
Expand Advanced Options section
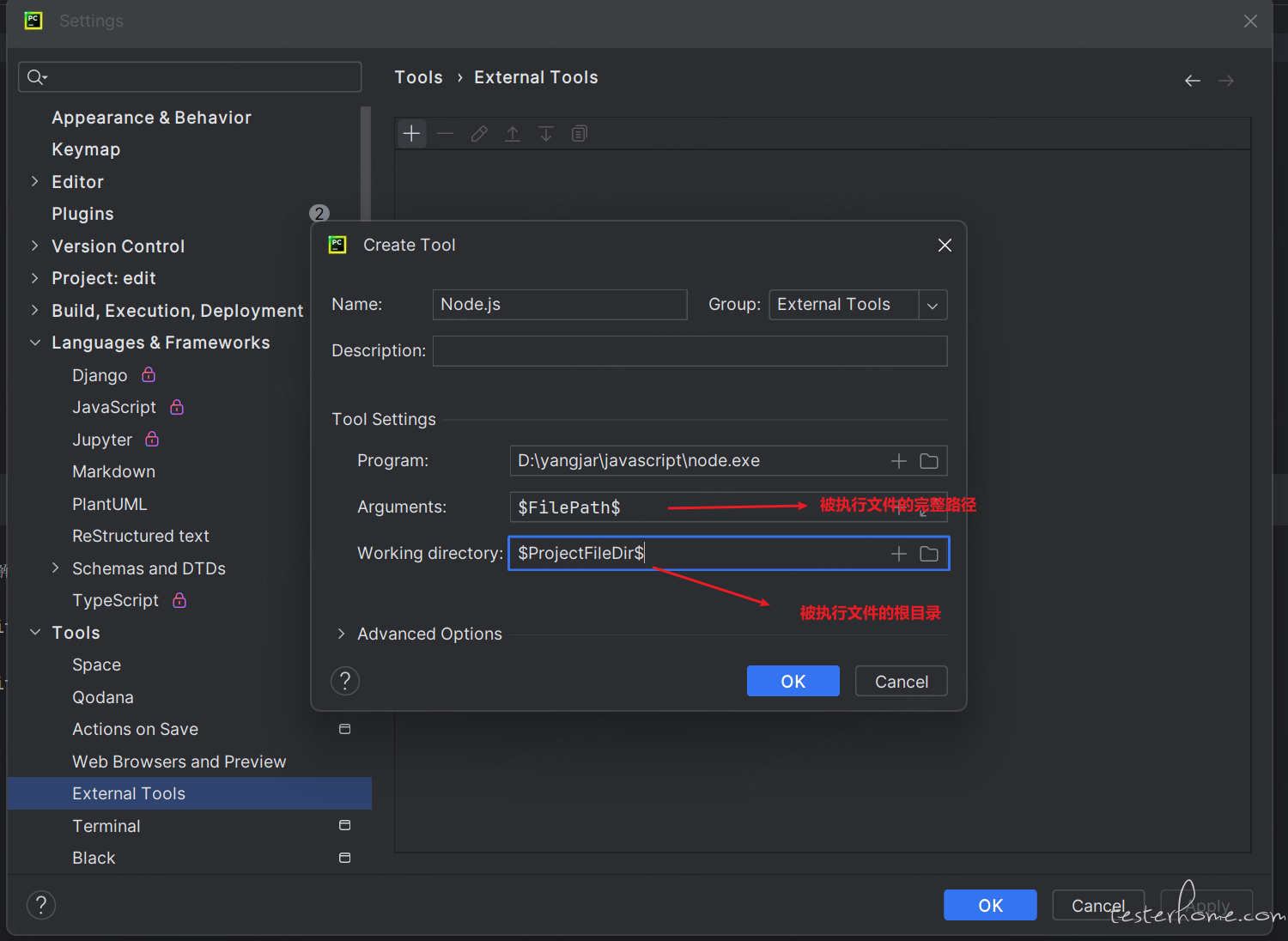point(341,634)
